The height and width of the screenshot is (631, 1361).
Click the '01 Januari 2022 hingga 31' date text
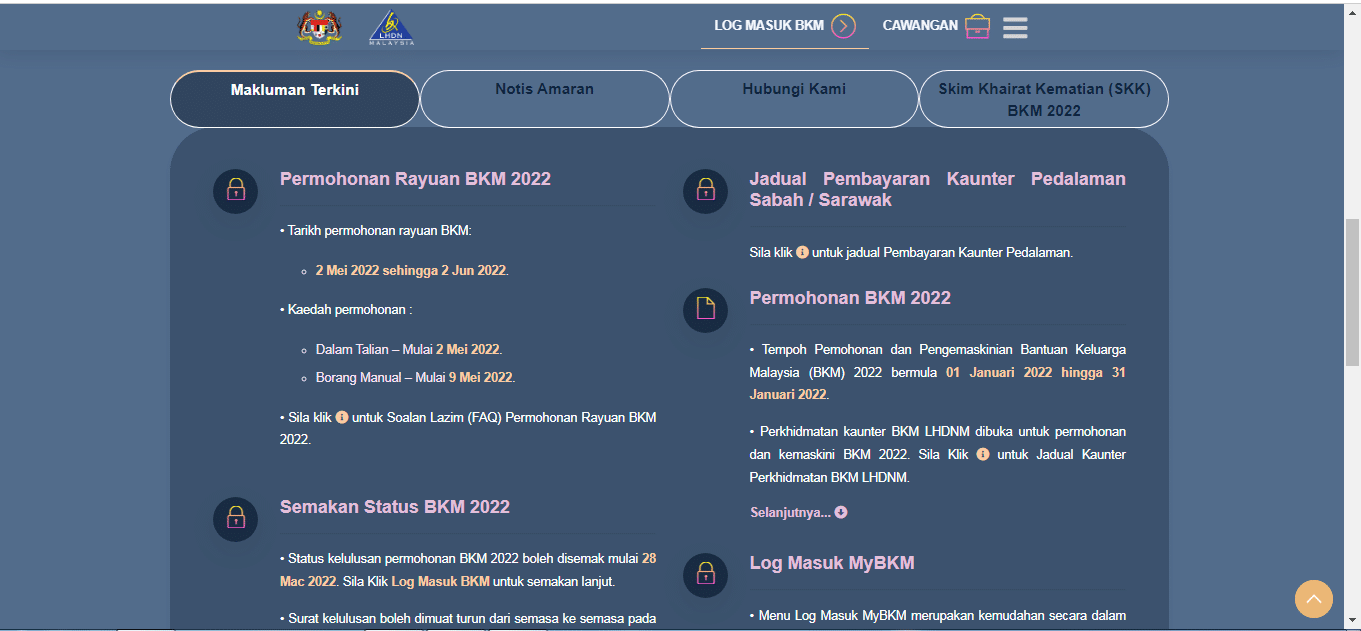[x=1036, y=372]
